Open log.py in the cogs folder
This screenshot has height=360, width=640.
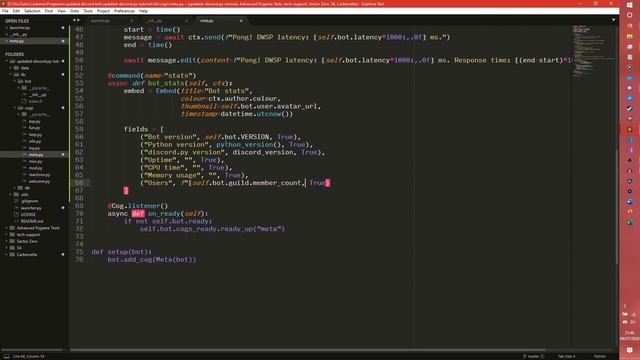[34, 148]
